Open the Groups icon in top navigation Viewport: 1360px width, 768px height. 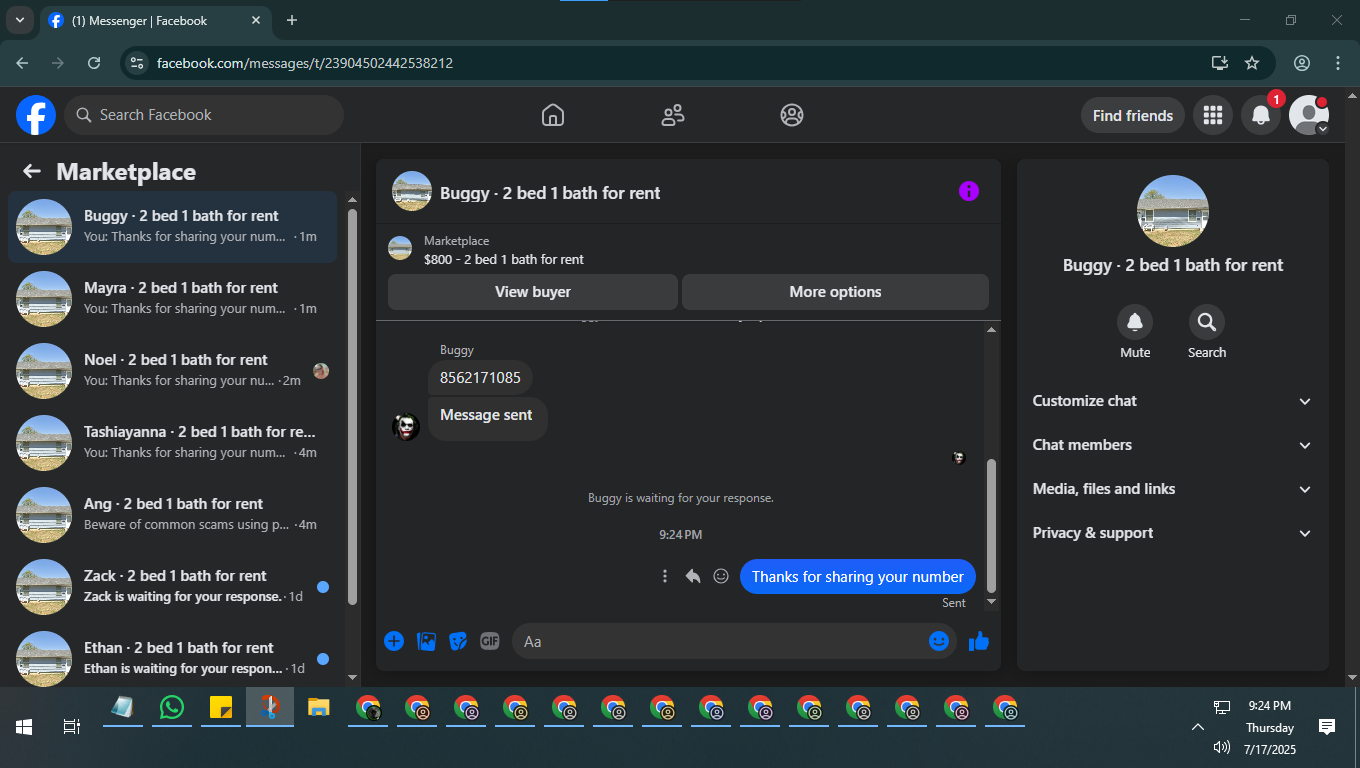[x=792, y=115]
